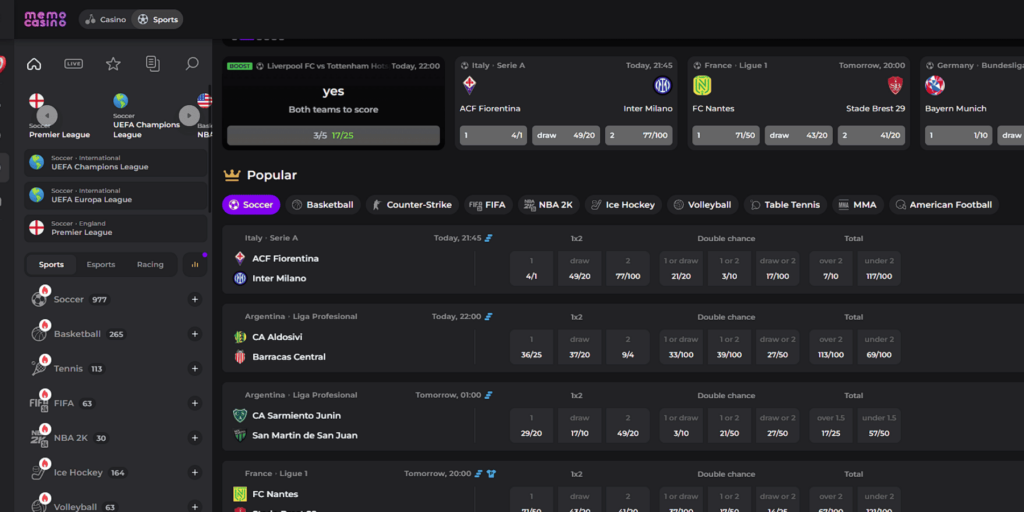Click the Ice Hockey icon in sports list
The width and height of the screenshot is (1024, 512).
coord(39,473)
